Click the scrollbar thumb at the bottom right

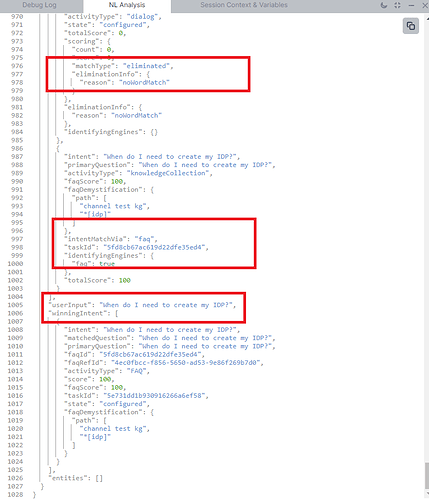click(427, 475)
